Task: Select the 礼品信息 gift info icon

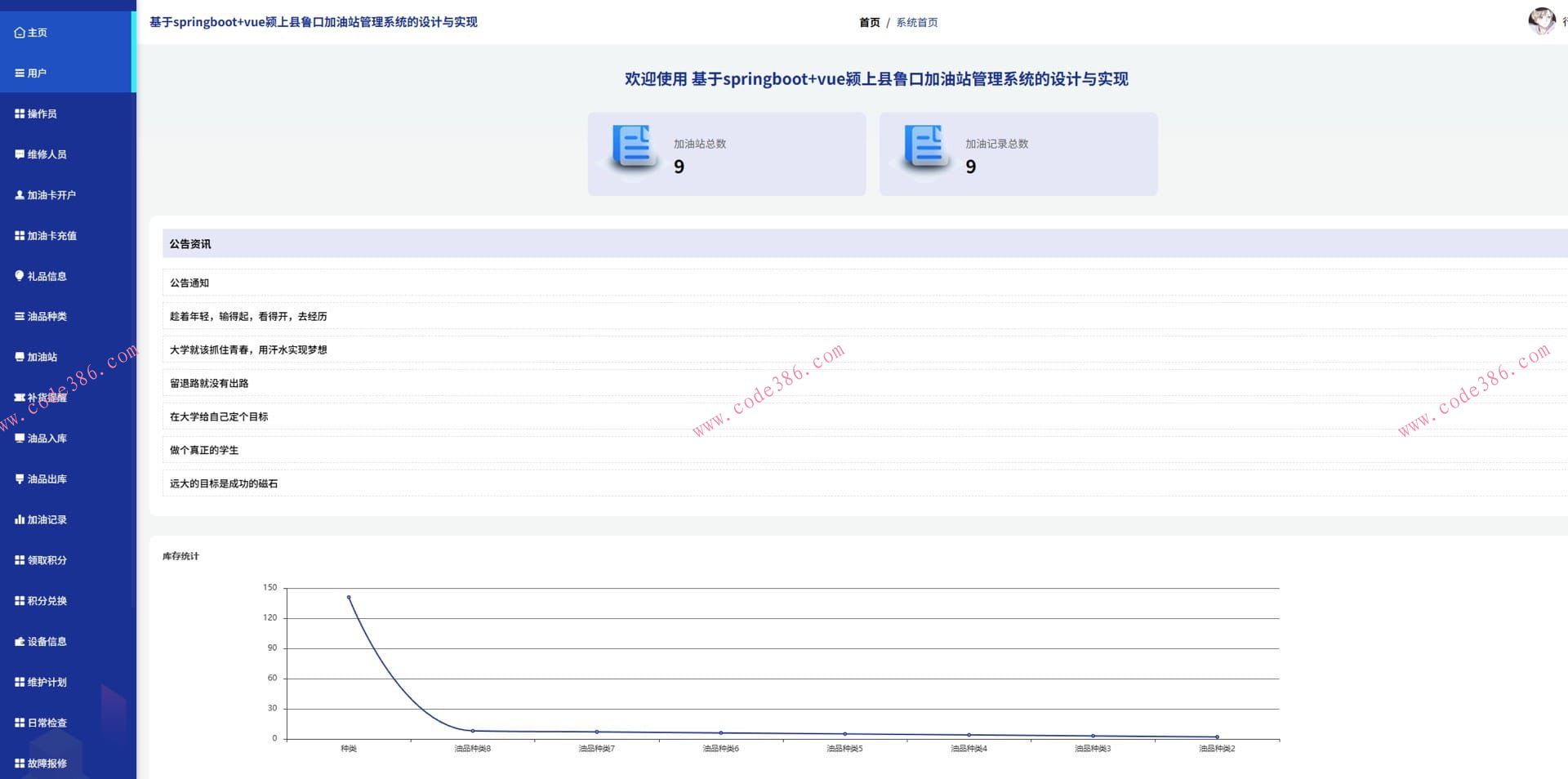Action: [20, 276]
